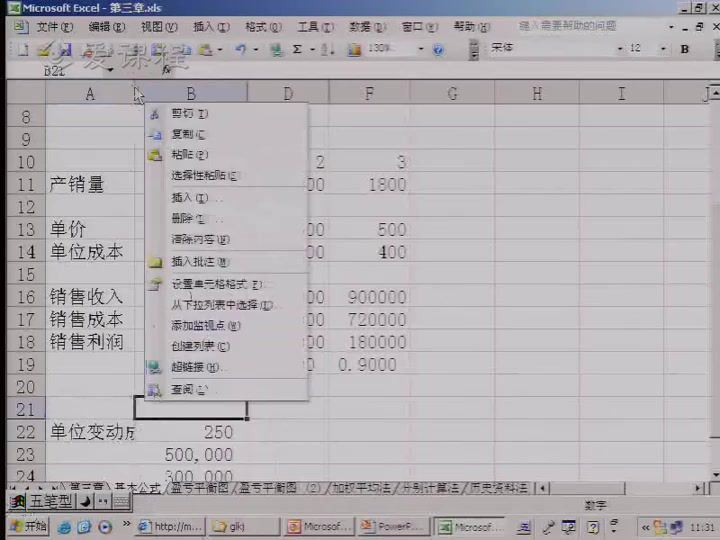Toggle Bold formatting with the B button
The image size is (720, 540).
click(x=685, y=49)
